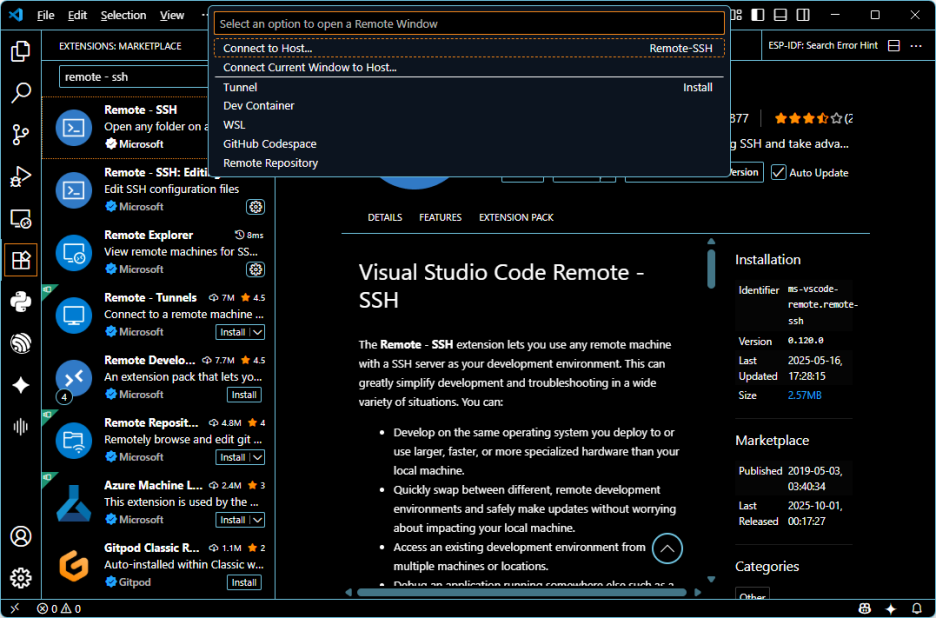
Task: Click the 2.57MB size link
Action: pos(804,395)
